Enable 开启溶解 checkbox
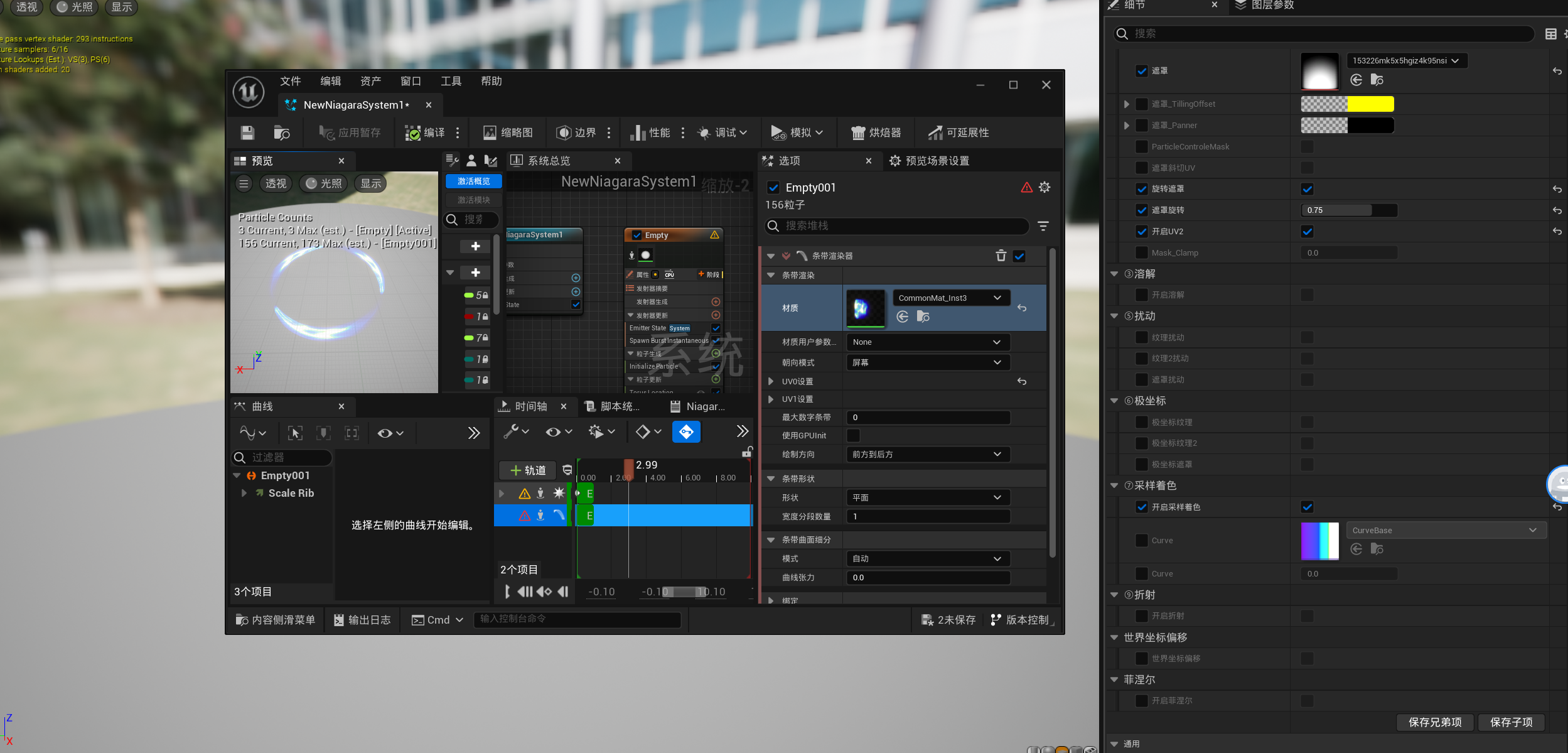1568x753 pixels. tap(1142, 295)
